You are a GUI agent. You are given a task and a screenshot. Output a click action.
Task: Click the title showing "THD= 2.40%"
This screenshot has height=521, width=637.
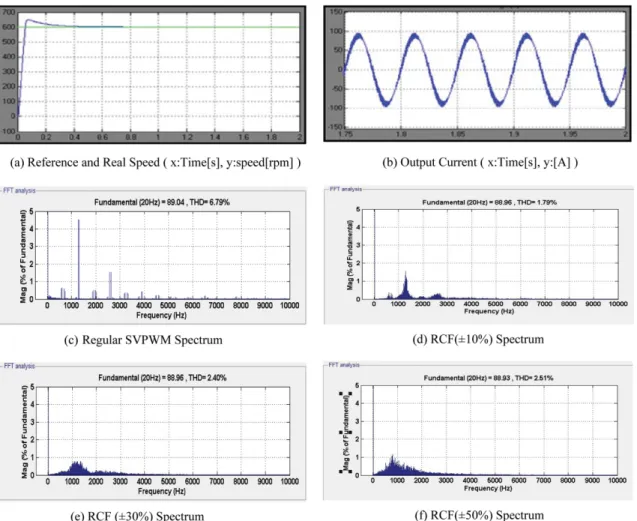pyautogui.click(x=162, y=378)
